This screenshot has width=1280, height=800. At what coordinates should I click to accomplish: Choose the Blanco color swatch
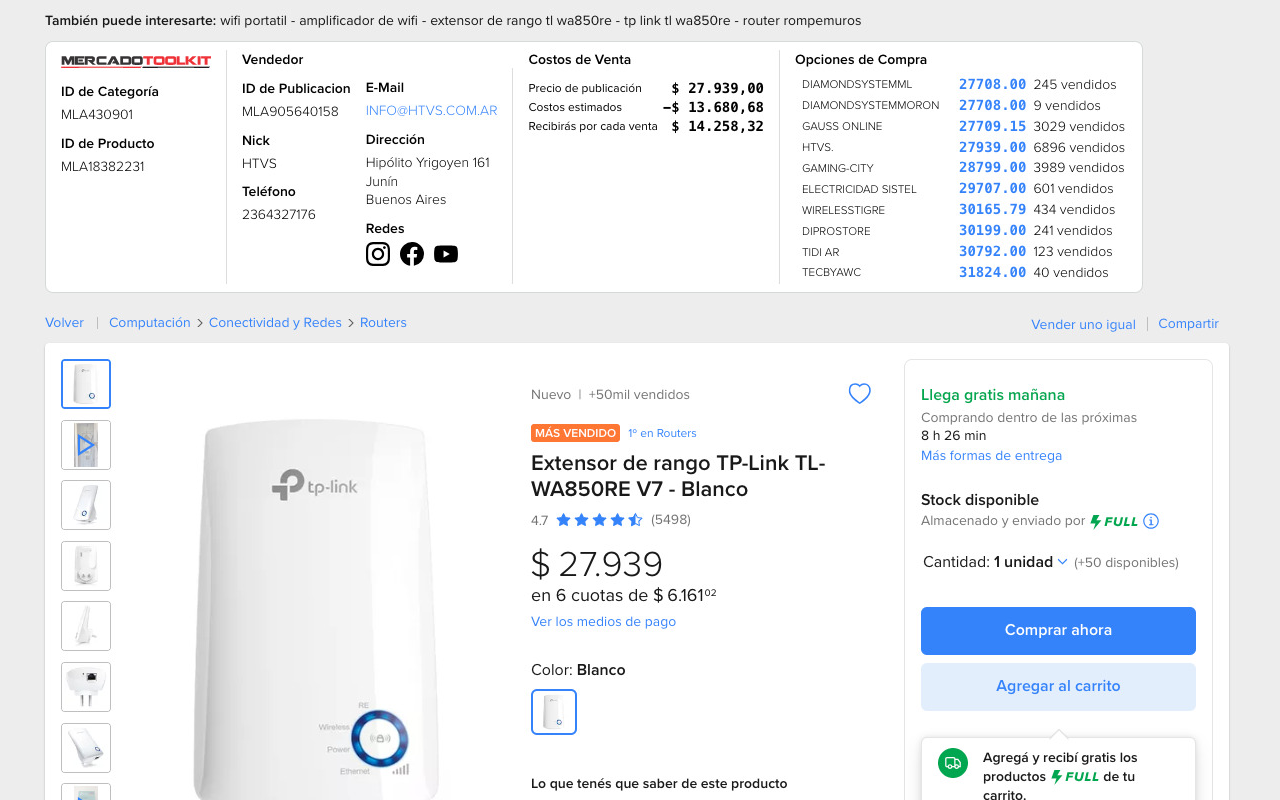pos(554,712)
